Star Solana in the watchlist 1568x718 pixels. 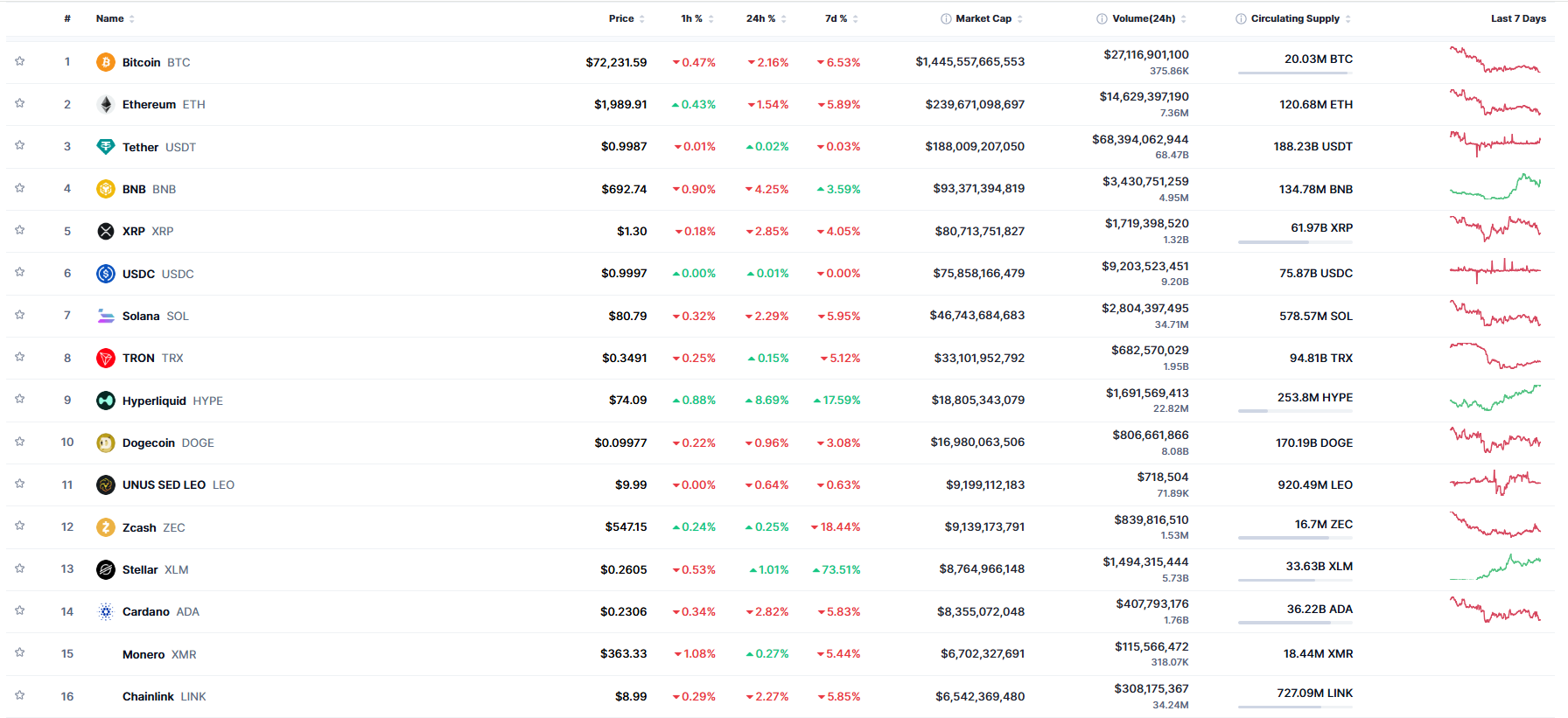19,315
